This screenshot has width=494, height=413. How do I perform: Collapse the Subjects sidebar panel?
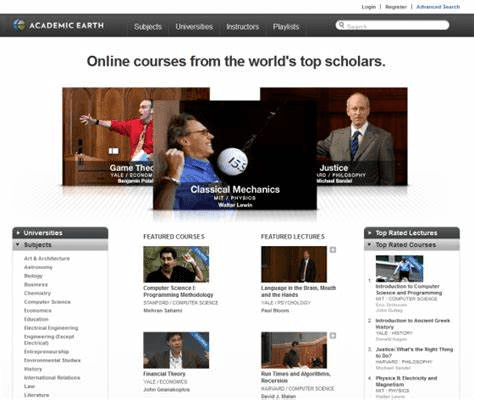tap(60, 245)
